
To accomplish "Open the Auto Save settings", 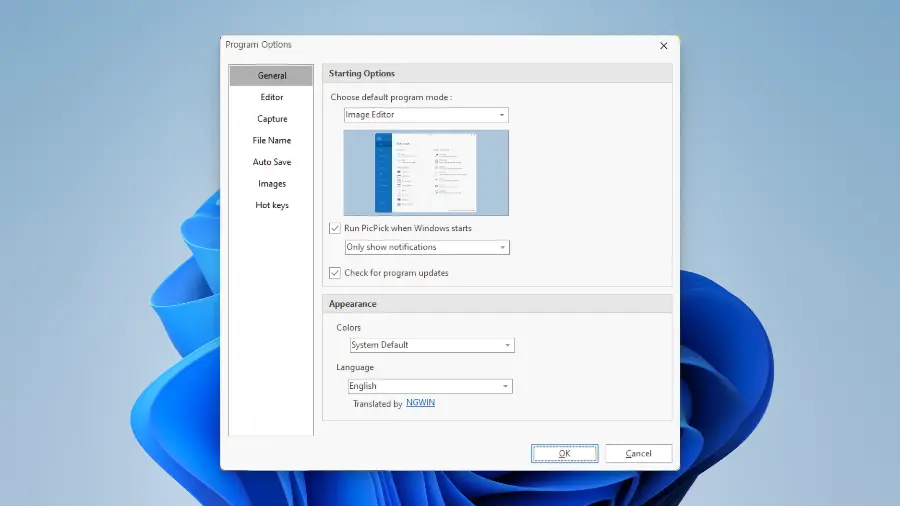I will coord(271,162).
